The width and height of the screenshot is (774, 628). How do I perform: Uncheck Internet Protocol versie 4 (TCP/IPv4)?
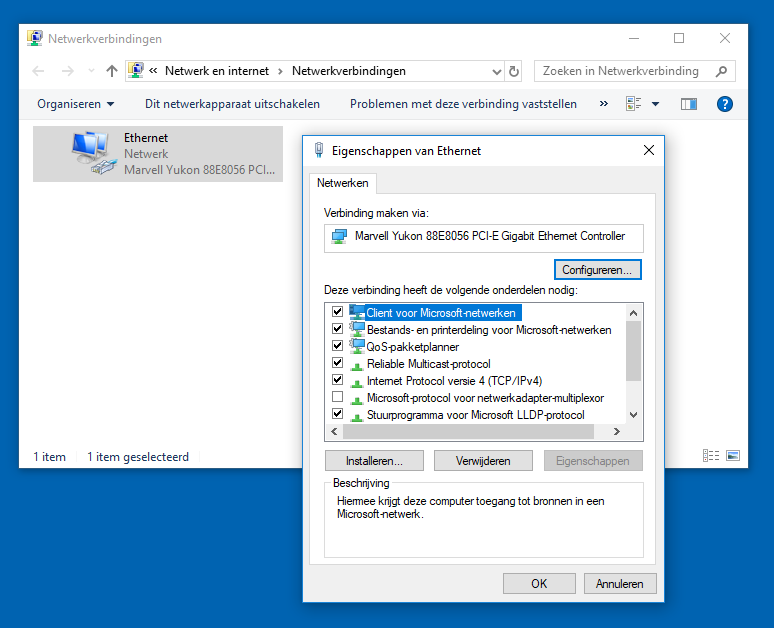(338, 380)
